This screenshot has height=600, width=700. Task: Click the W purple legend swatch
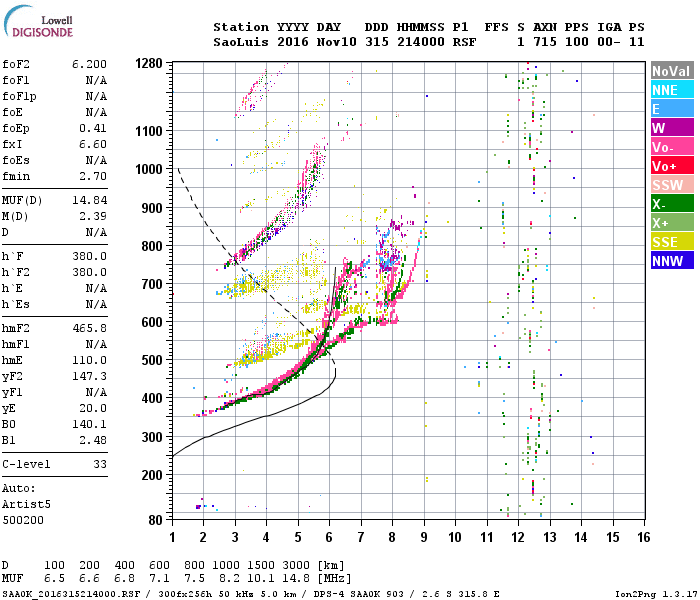coord(672,128)
